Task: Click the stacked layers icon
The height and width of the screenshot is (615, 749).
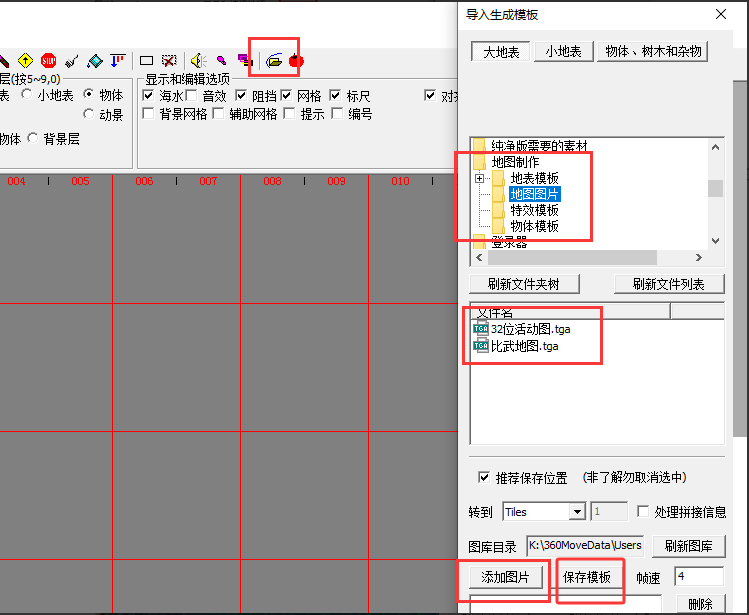Action: (245, 61)
